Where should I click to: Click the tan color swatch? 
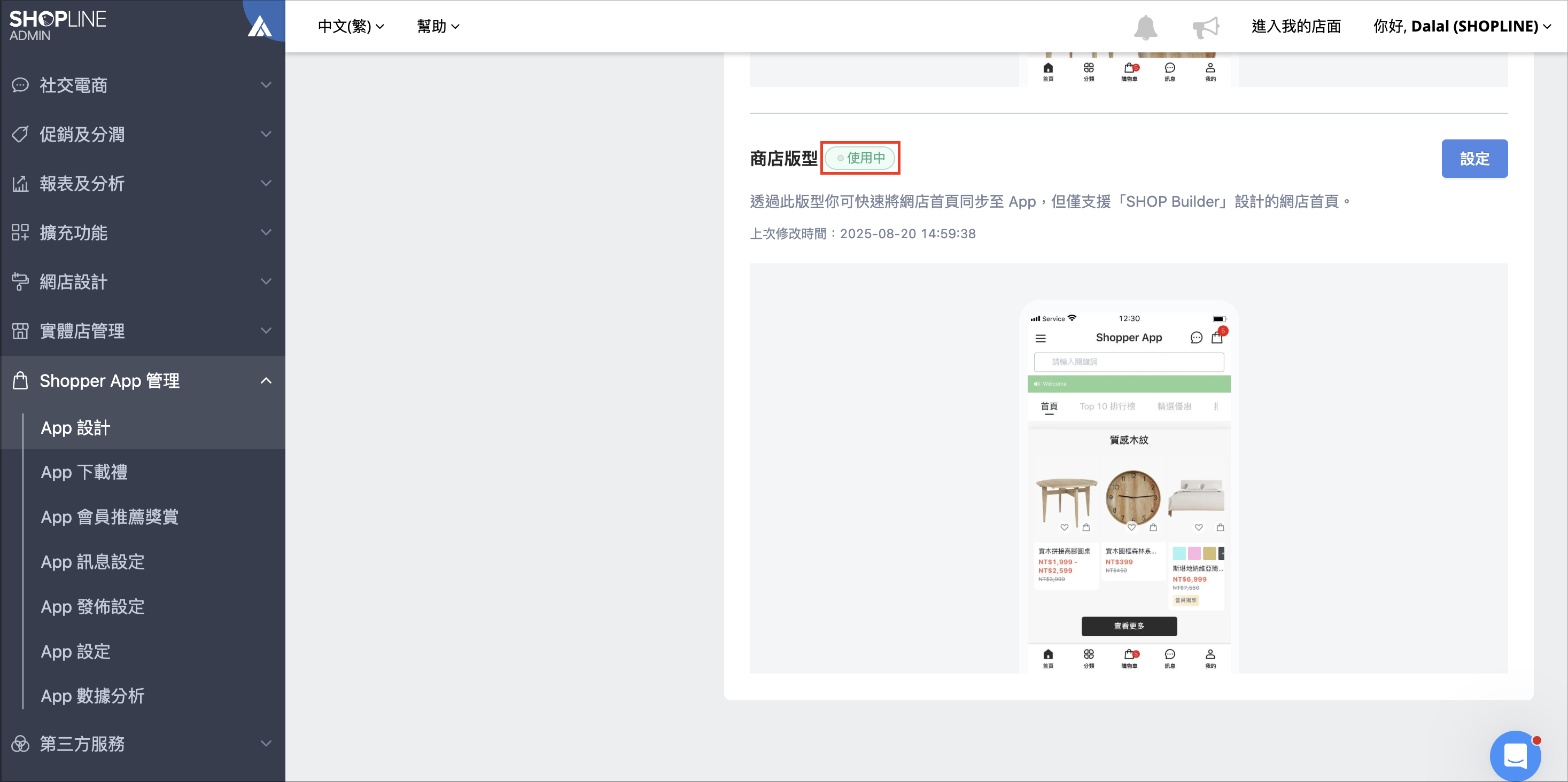pyautogui.click(x=1209, y=553)
